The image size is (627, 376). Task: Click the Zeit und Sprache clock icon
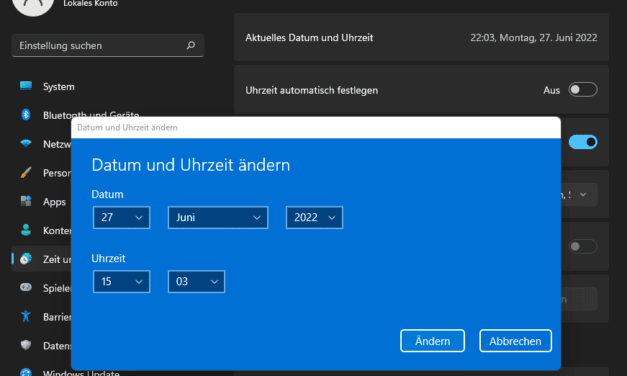[26, 259]
